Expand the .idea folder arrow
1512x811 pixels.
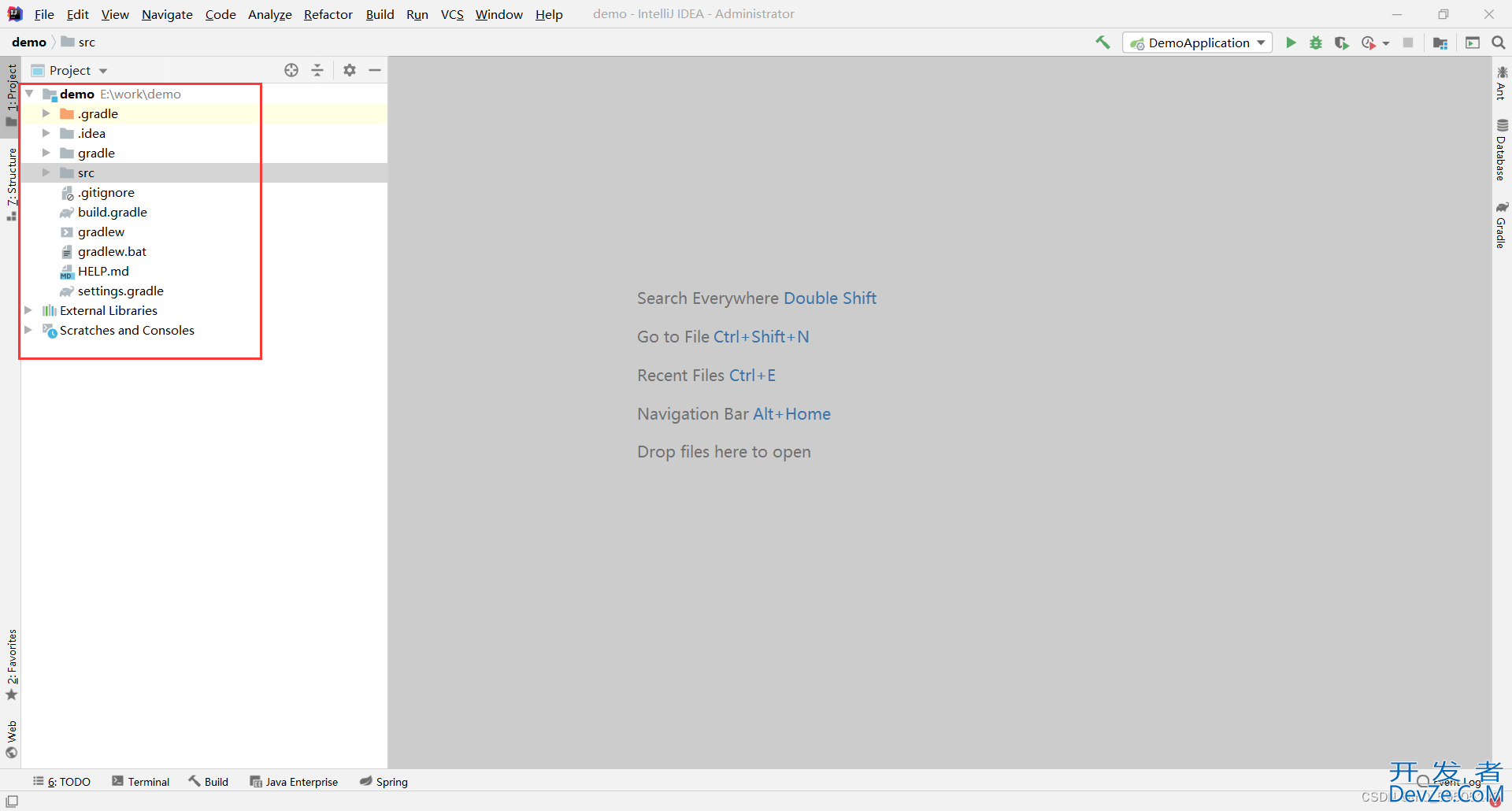coord(46,133)
